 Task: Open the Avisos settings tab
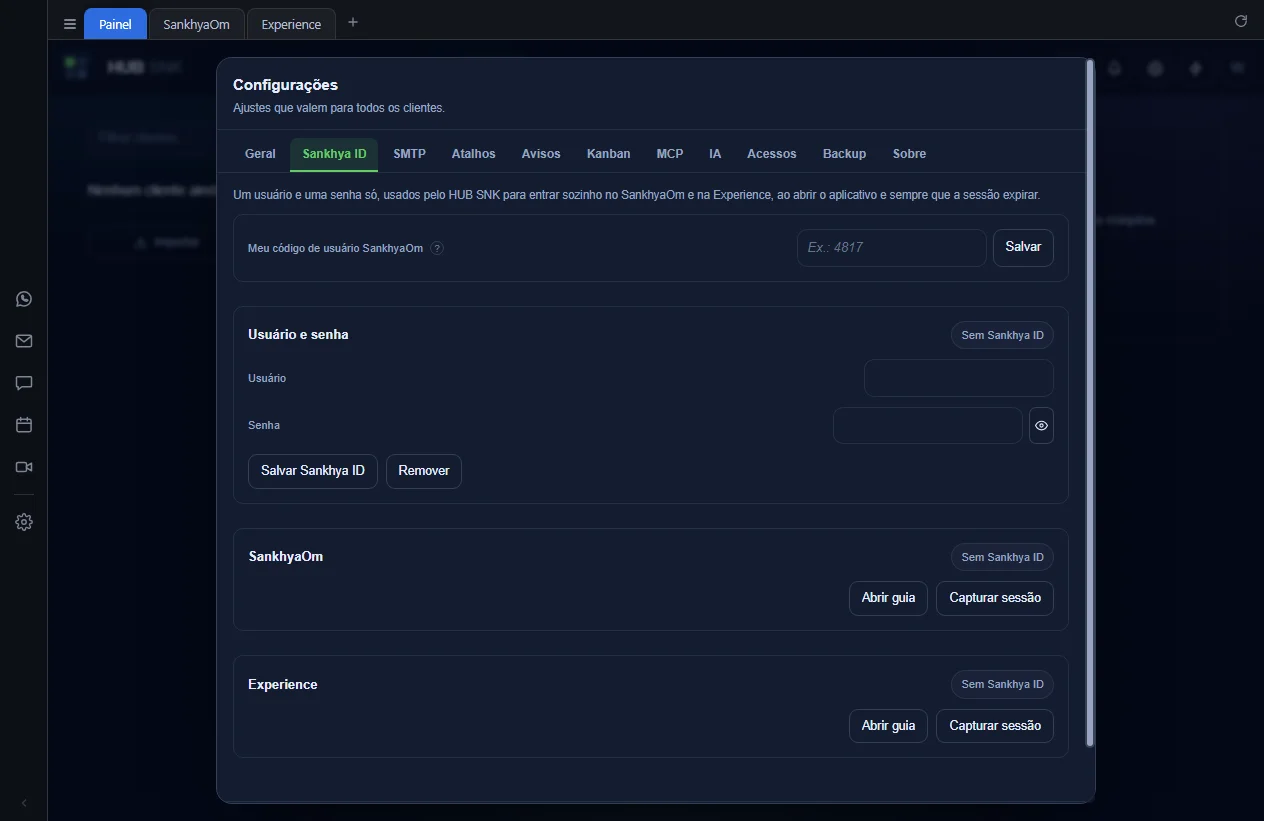pyautogui.click(x=541, y=154)
